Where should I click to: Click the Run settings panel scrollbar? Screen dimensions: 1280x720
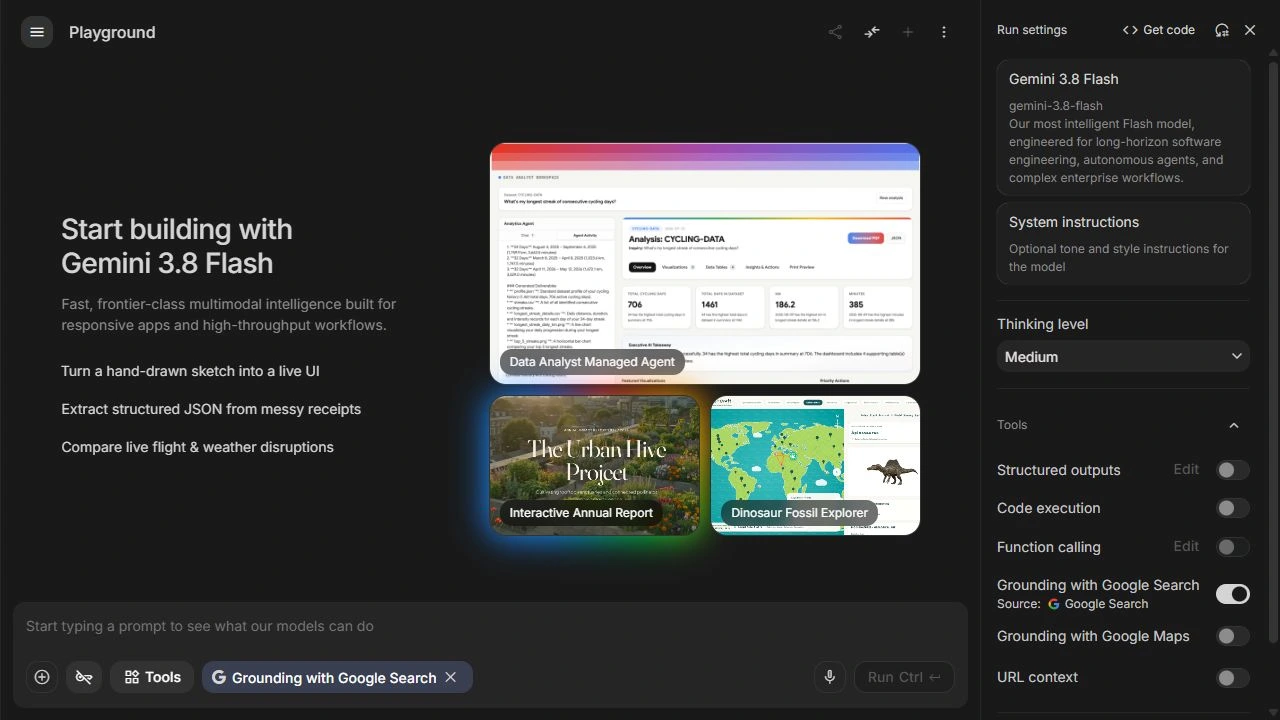[x=1273, y=350]
